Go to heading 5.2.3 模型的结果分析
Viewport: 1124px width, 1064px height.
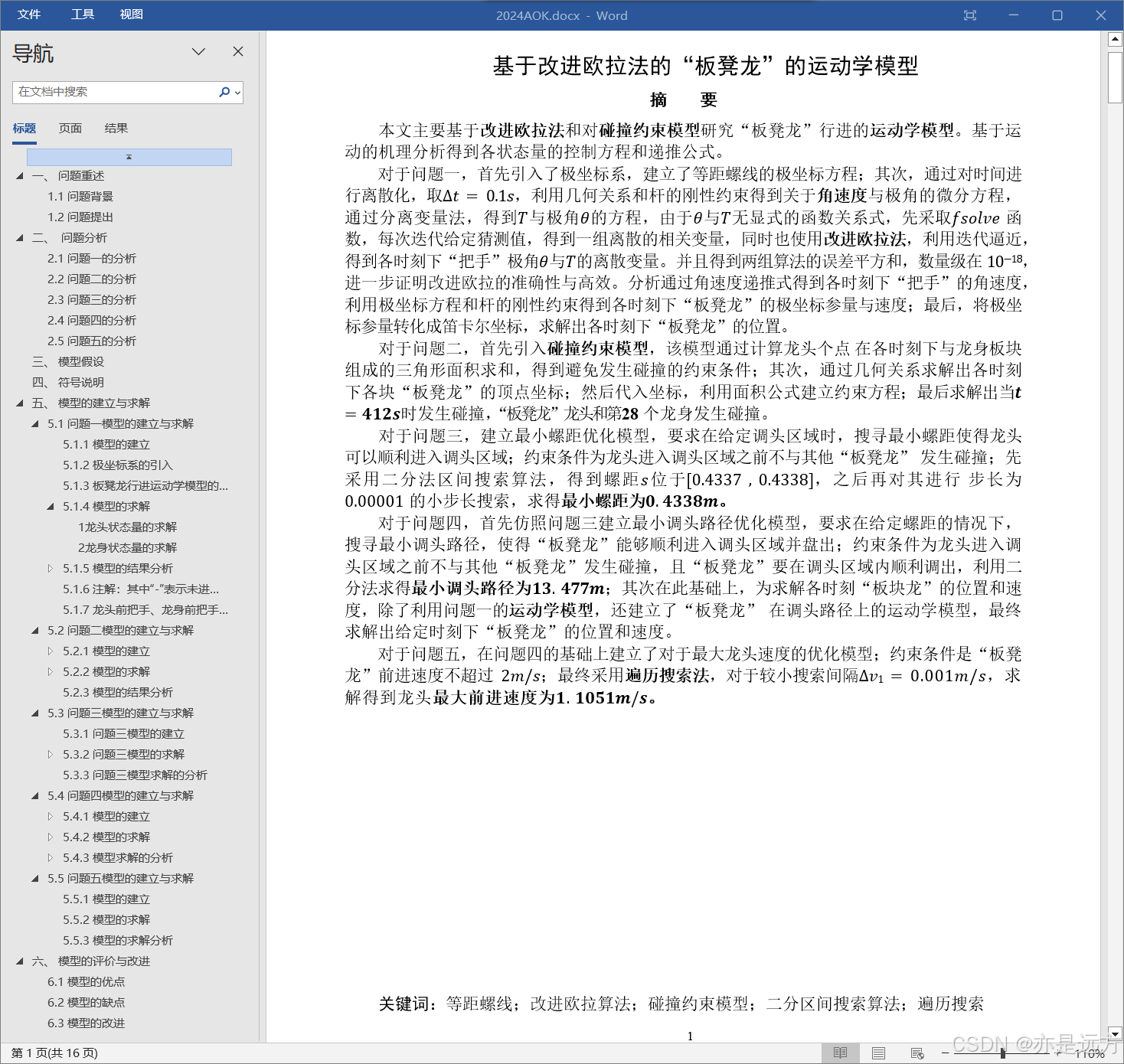coord(118,693)
